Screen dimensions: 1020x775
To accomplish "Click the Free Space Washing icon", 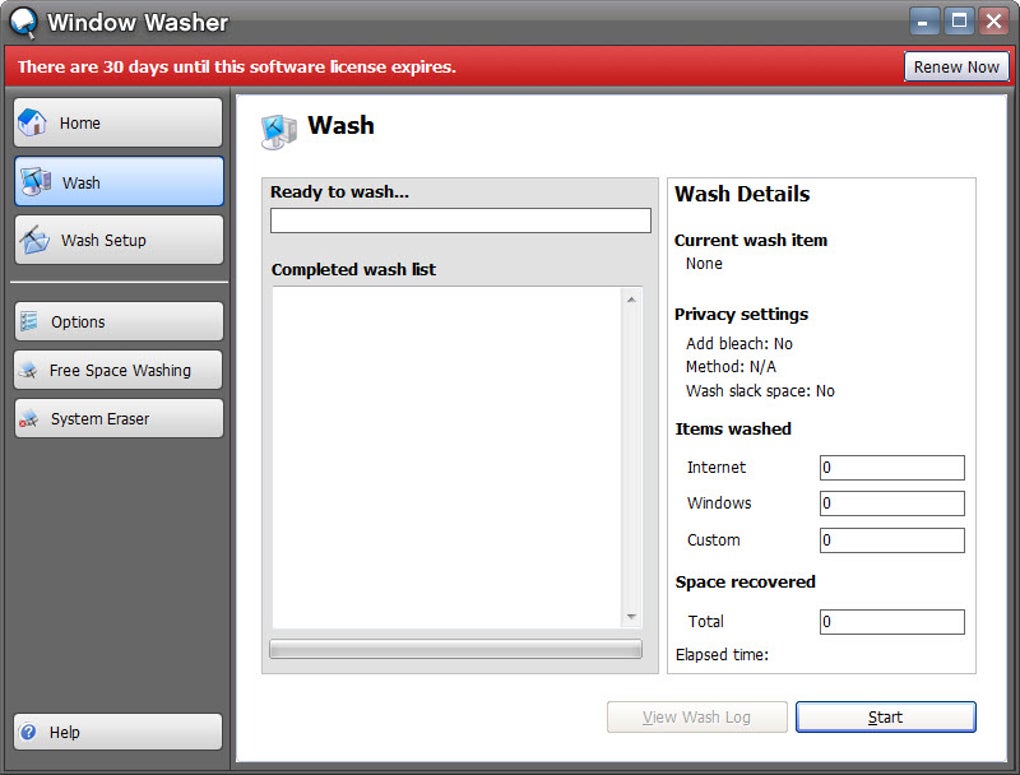I will [x=29, y=370].
